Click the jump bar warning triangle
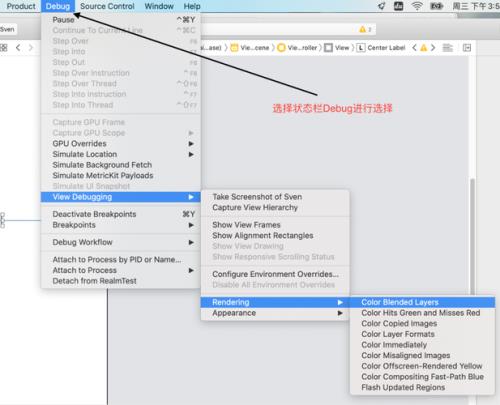The image size is (500, 405). coord(424,48)
